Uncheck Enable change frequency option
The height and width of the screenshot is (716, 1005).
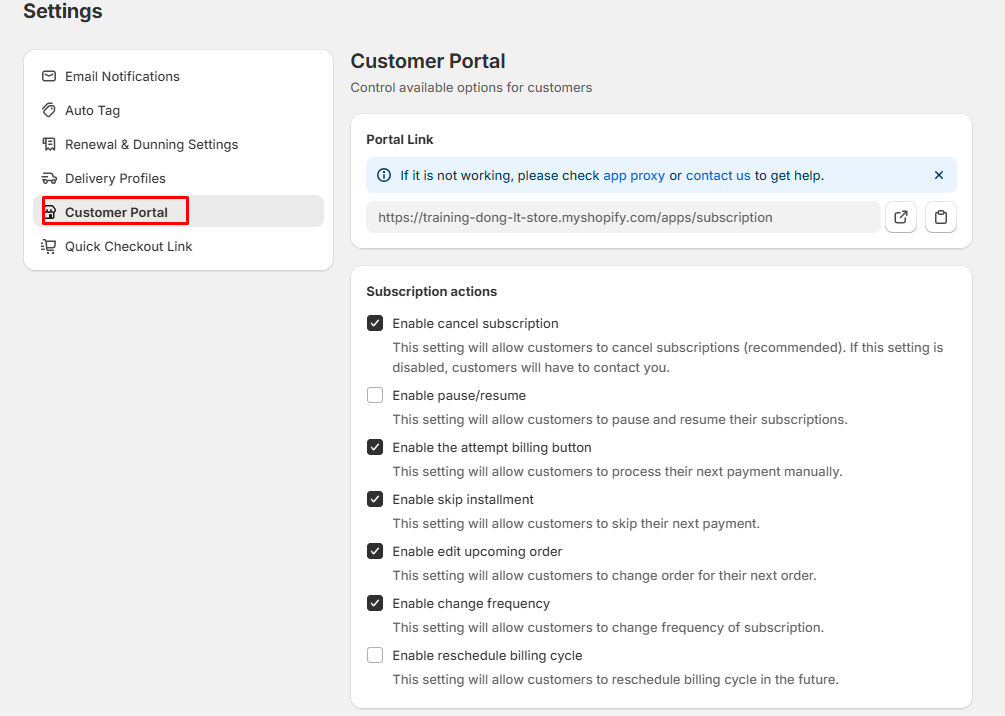tap(375, 603)
